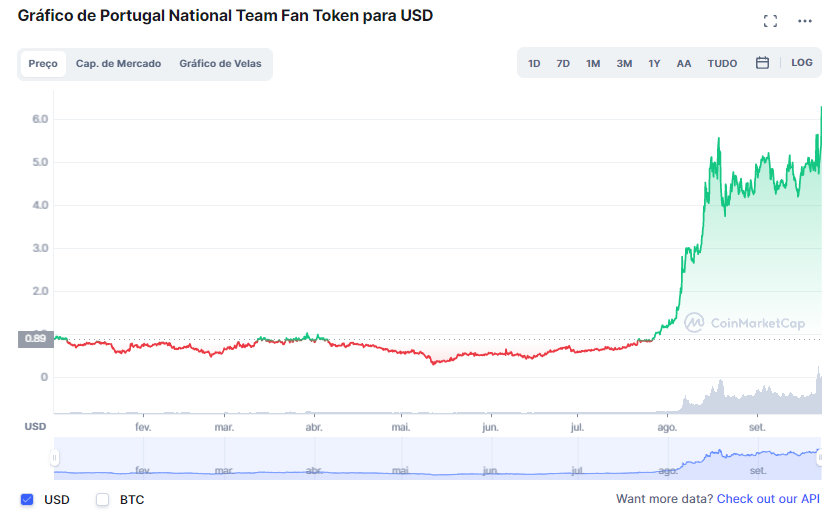
Task: Click the 3.0 y-axis label
Action: point(40,248)
